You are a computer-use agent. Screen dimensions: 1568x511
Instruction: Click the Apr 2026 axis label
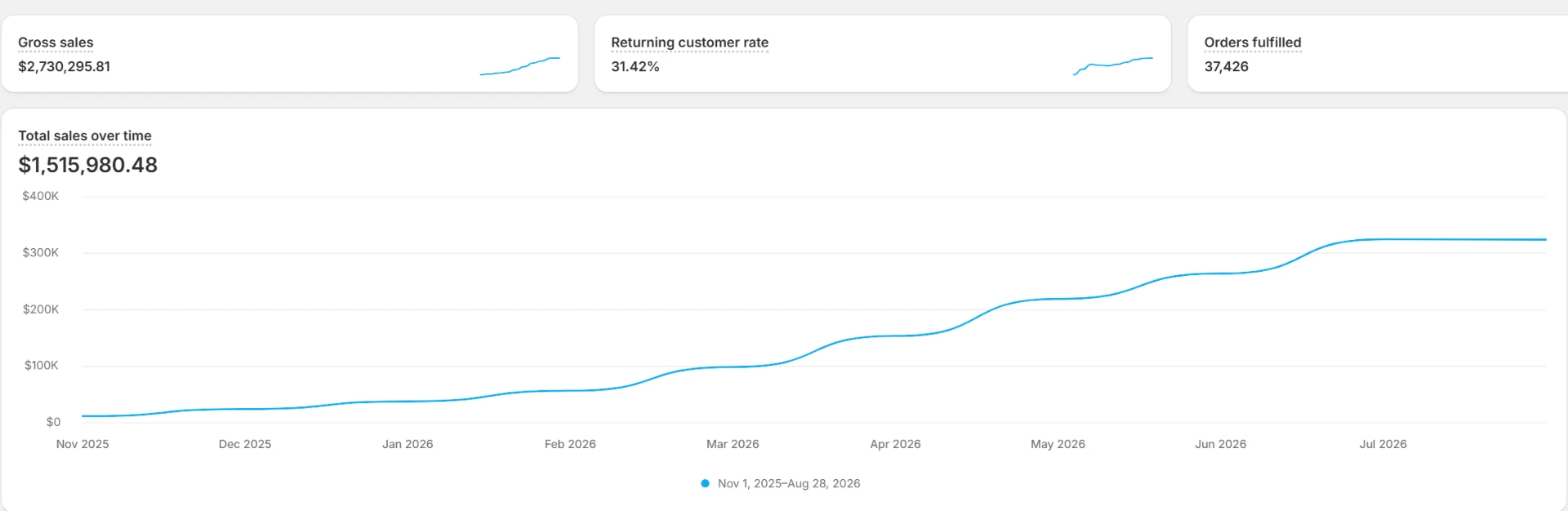[x=895, y=444]
